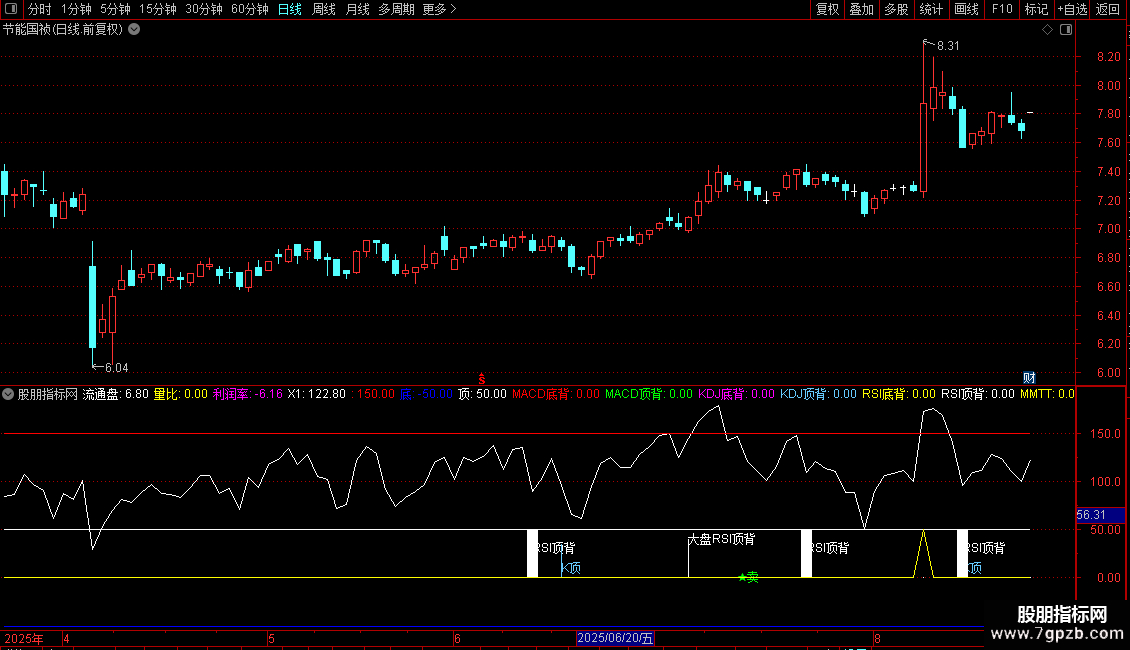Screen dimensions: 1130x650
Task: Click the blue 56.31 indicator value box
Action: coord(1100,515)
